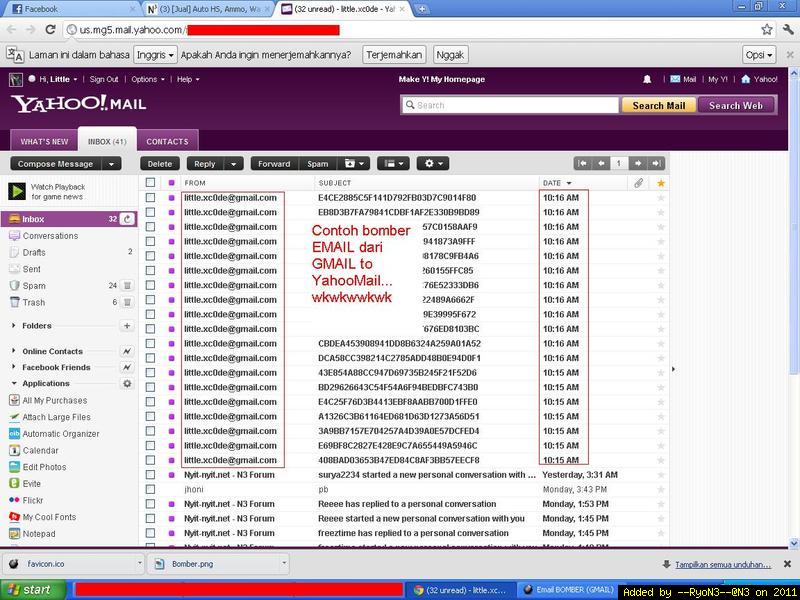Go to last page arrow

[x=656, y=163]
